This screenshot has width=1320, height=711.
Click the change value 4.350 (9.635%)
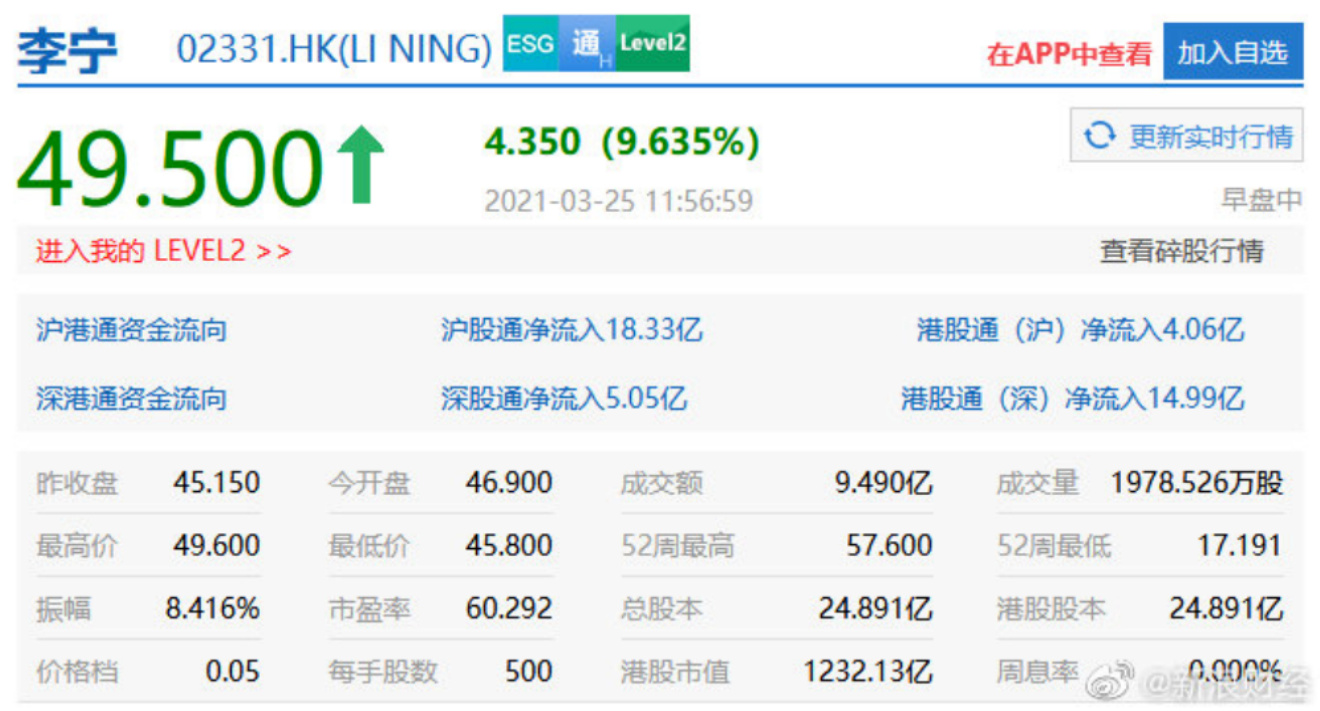pos(622,141)
